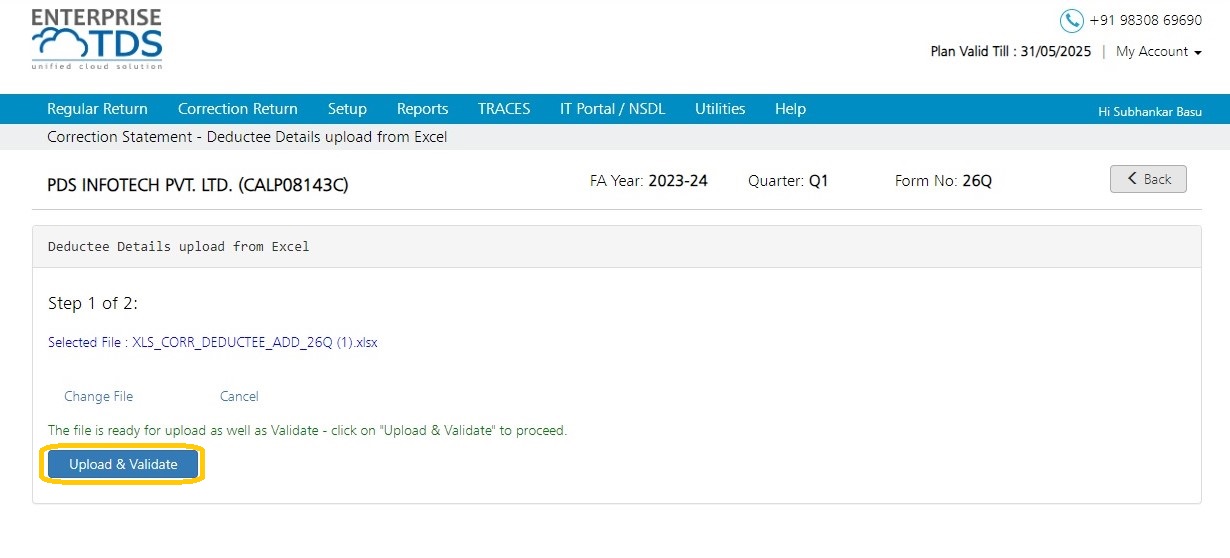The image size is (1230, 558).
Task: Open the Utilities menu
Action: click(x=720, y=109)
